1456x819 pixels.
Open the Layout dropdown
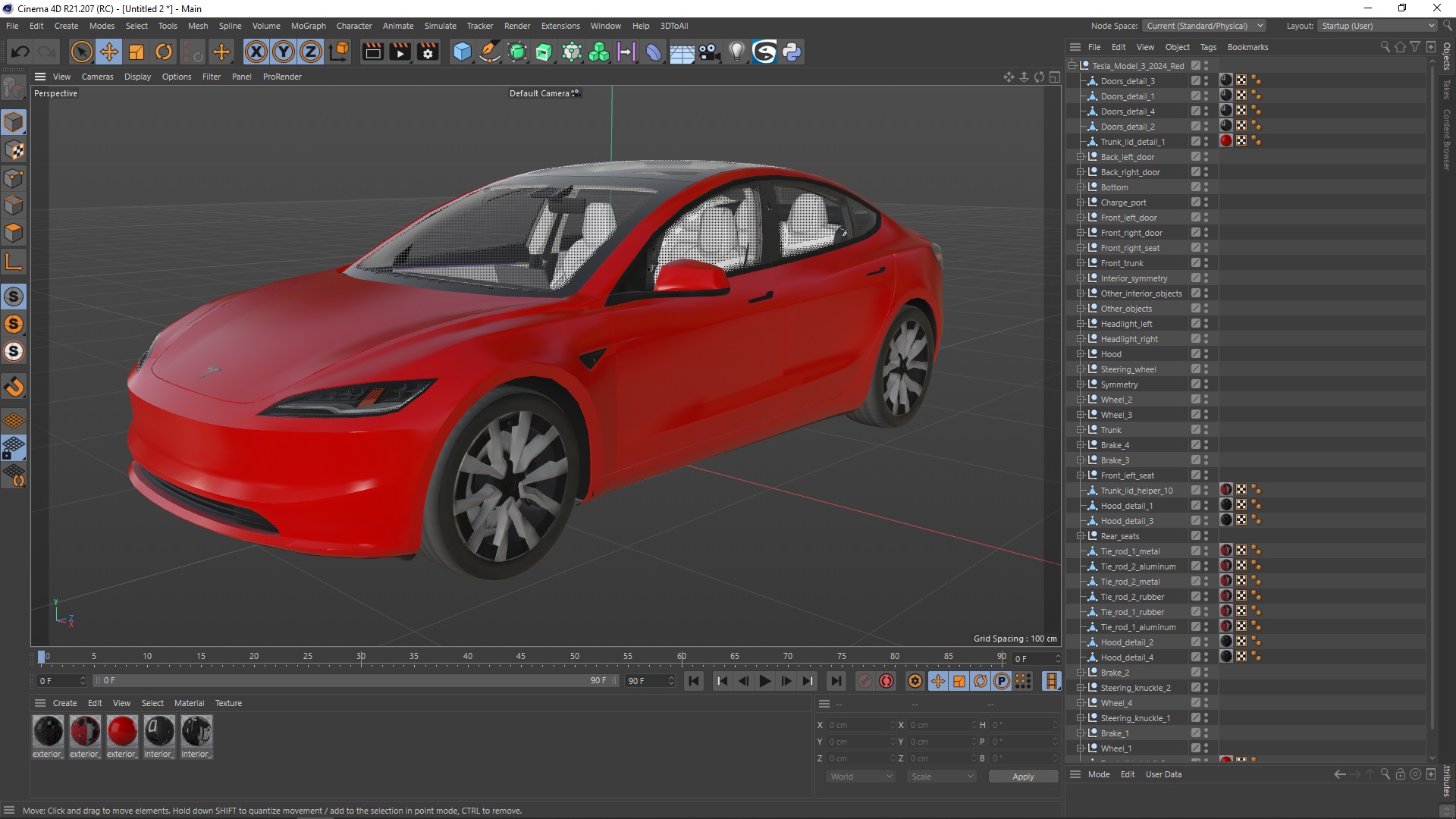tap(1378, 26)
